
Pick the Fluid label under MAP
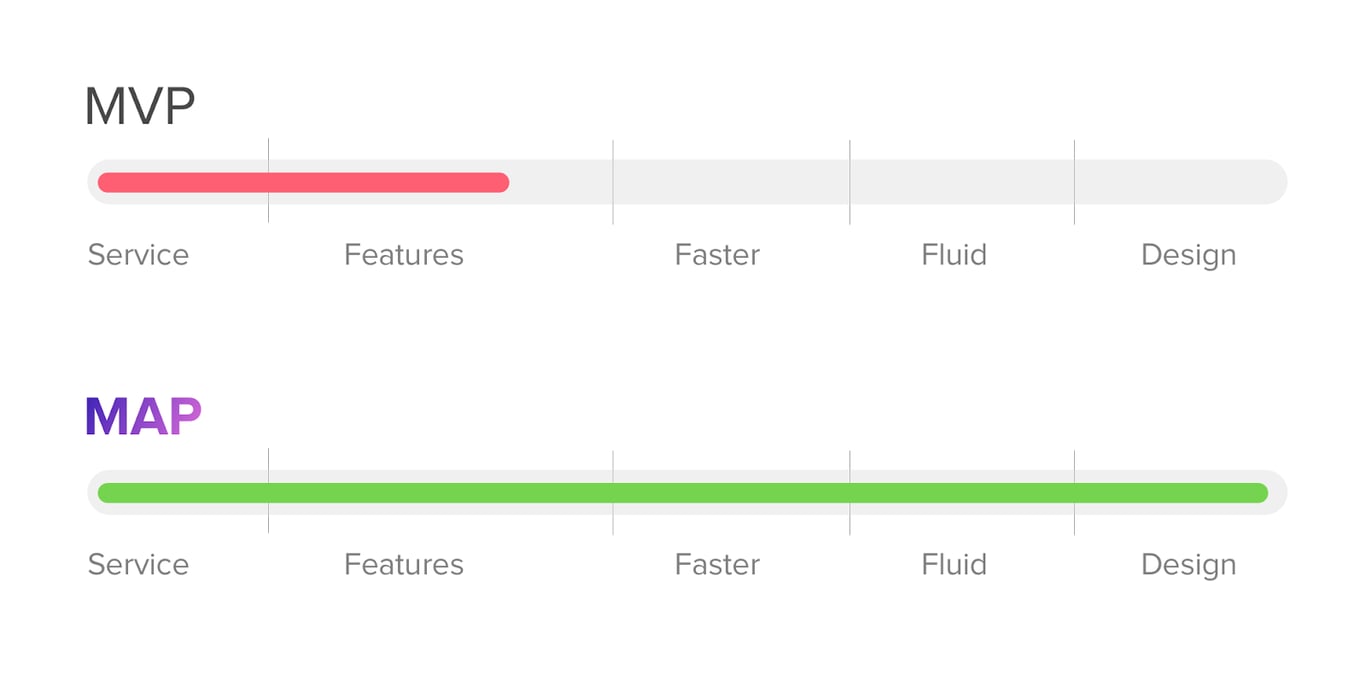pos(954,565)
